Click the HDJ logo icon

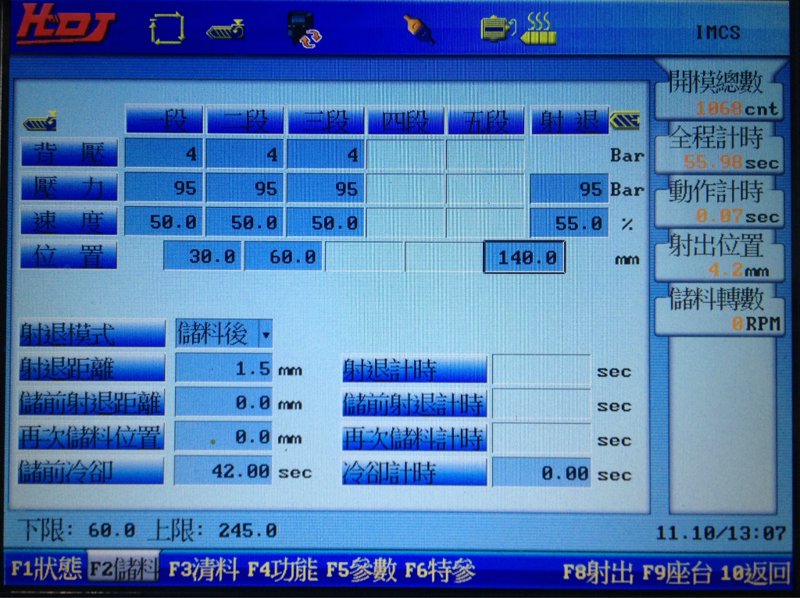(65, 24)
